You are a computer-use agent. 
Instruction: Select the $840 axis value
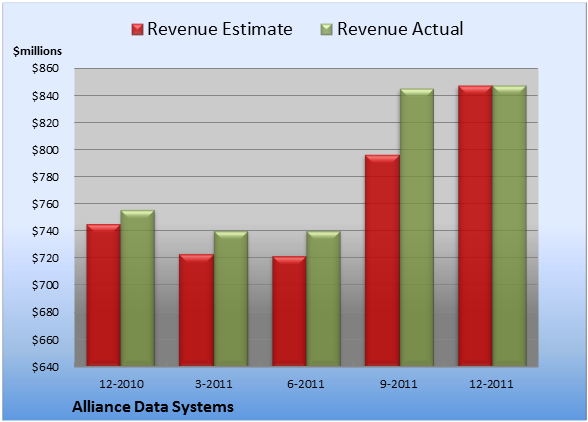tap(45, 96)
